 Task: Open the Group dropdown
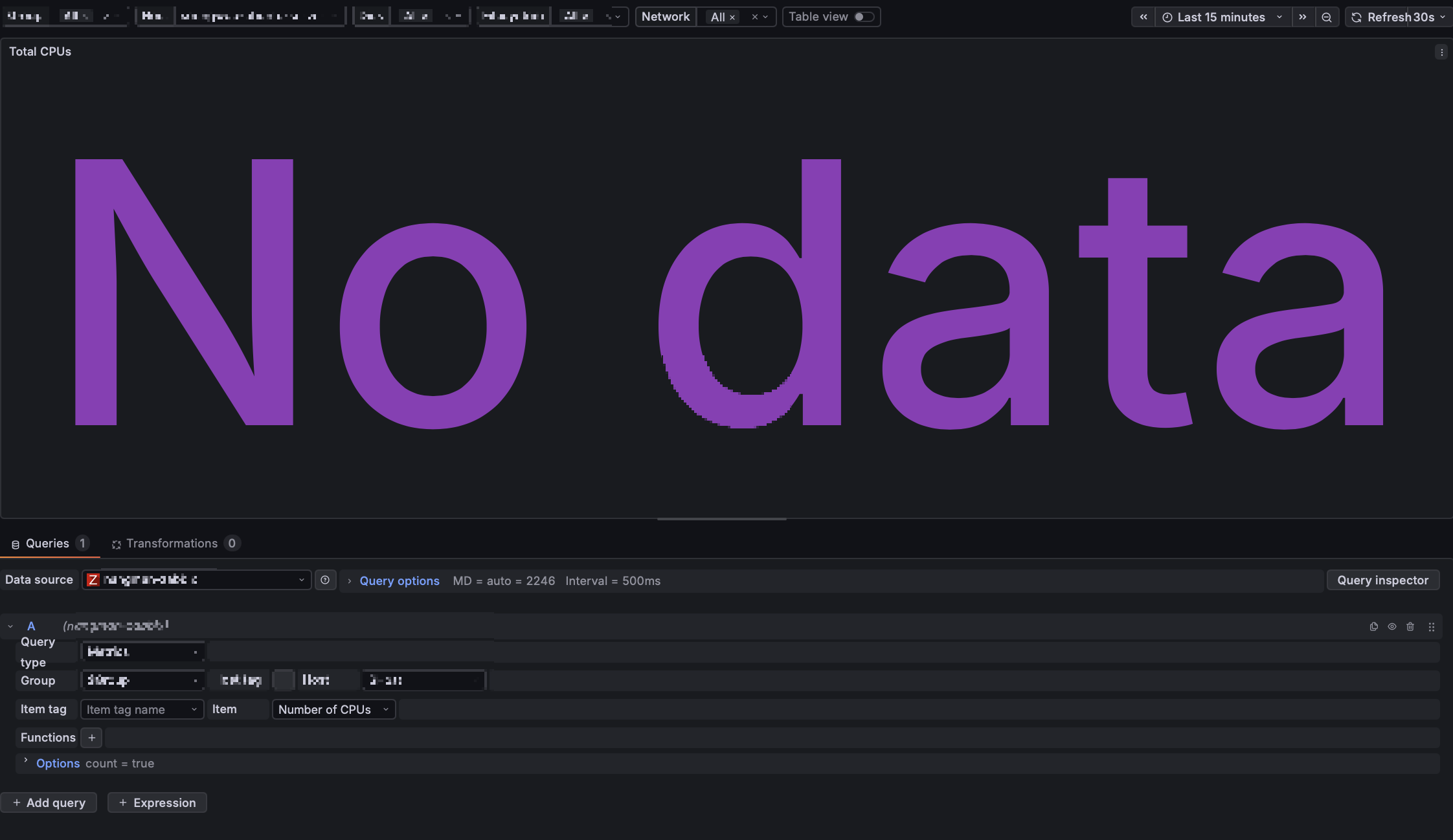click(x=142, y=680)
